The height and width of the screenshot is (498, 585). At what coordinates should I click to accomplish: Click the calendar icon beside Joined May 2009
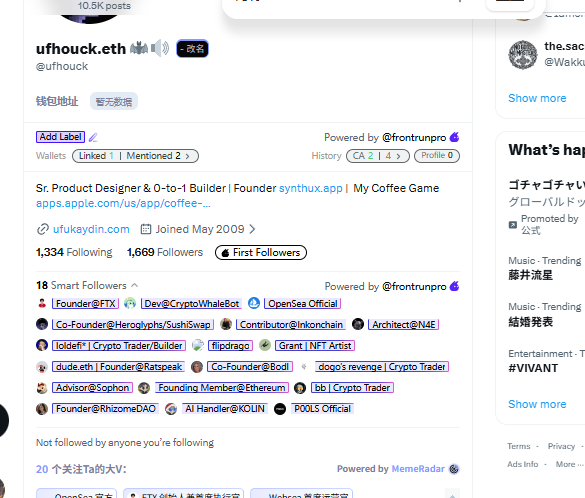pos(146,229)
